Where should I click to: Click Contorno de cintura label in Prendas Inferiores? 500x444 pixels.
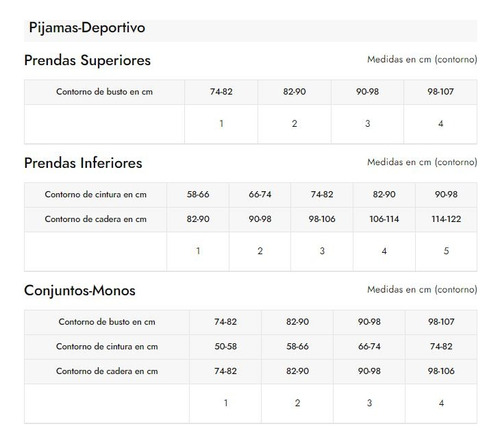[x=96, y=194]
